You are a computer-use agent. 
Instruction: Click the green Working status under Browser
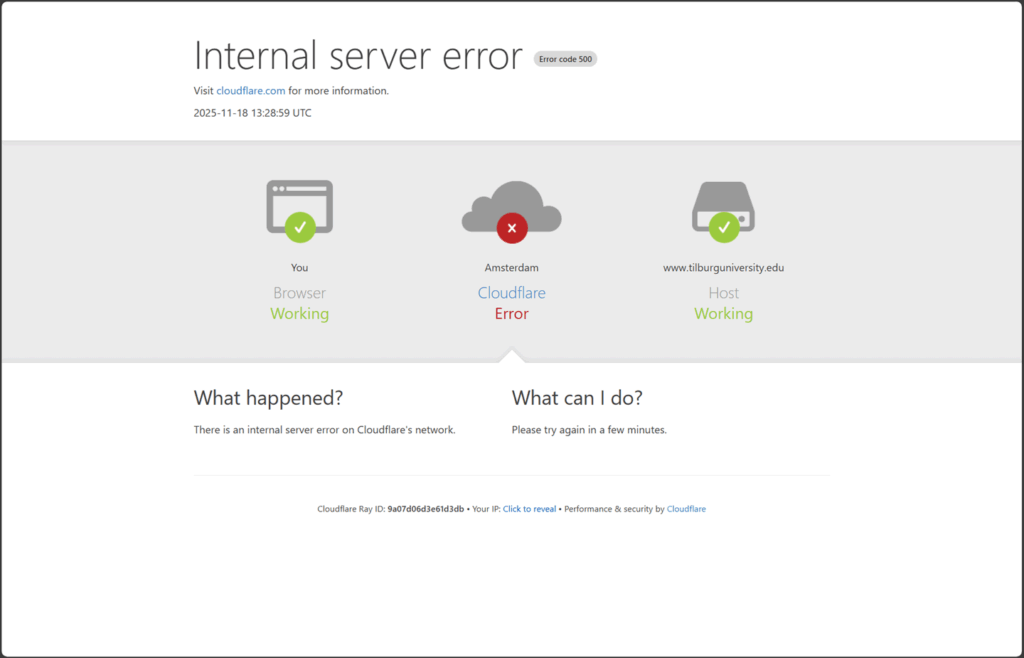299,314
